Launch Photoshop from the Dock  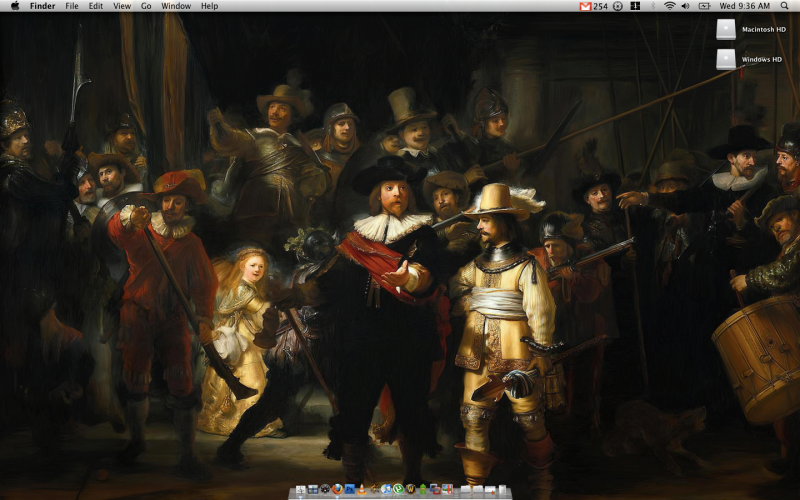[x=349, y=489]
